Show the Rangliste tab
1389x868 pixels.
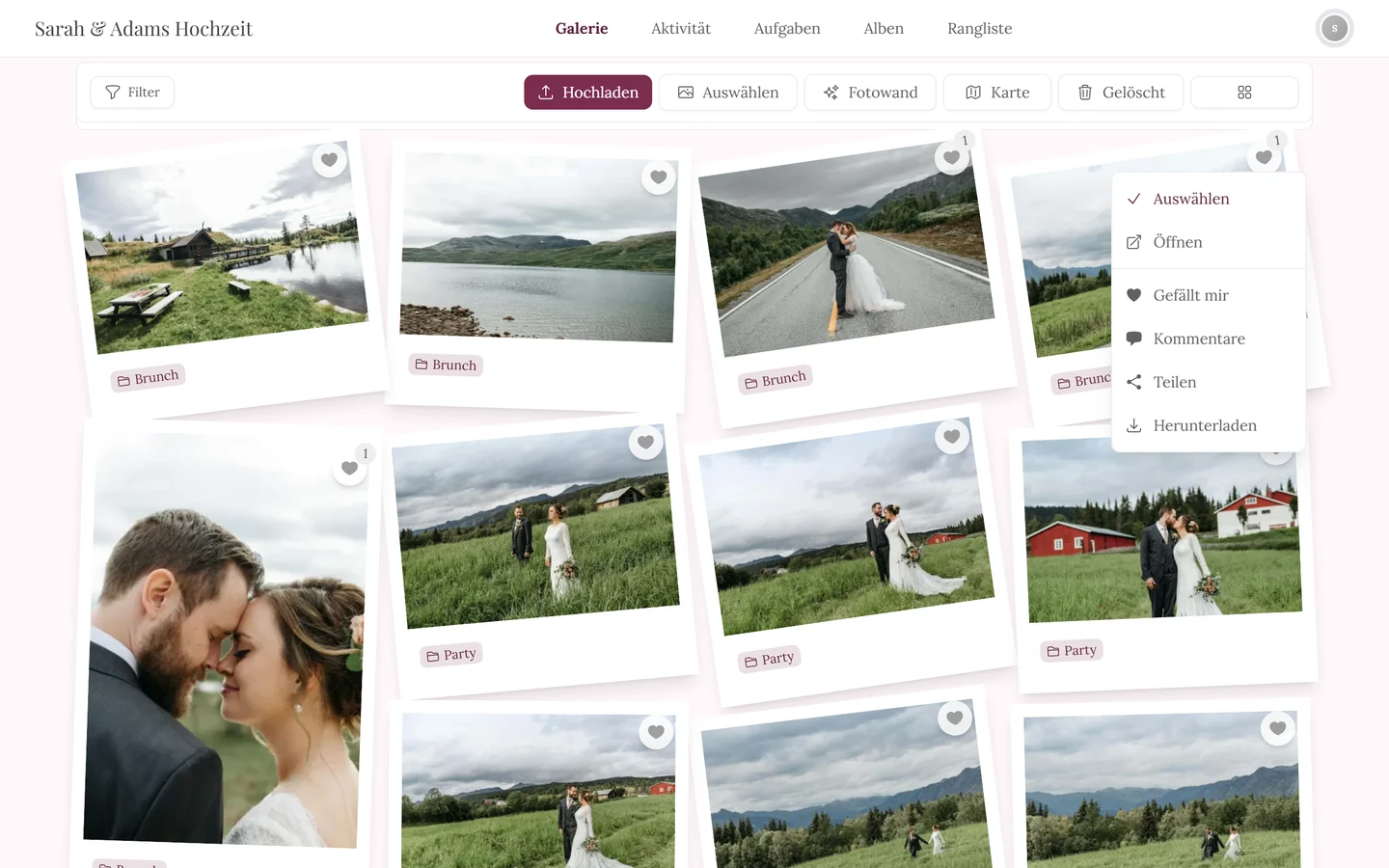pyautogui.click(x=980, y=29)
